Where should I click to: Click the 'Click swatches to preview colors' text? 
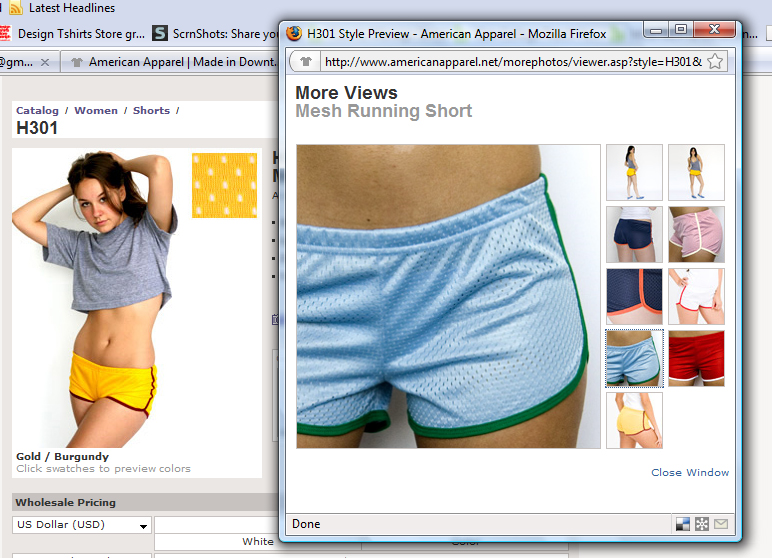click(x=103, y=469)
